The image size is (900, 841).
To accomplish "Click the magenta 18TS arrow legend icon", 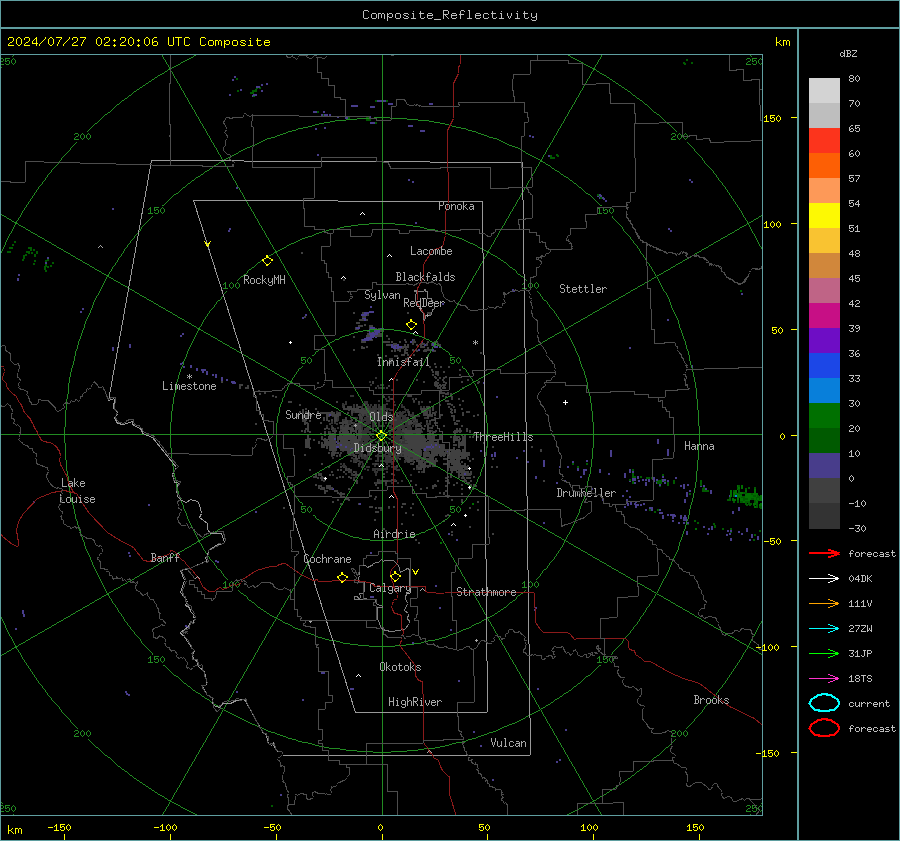I will (x=824, y=679).
